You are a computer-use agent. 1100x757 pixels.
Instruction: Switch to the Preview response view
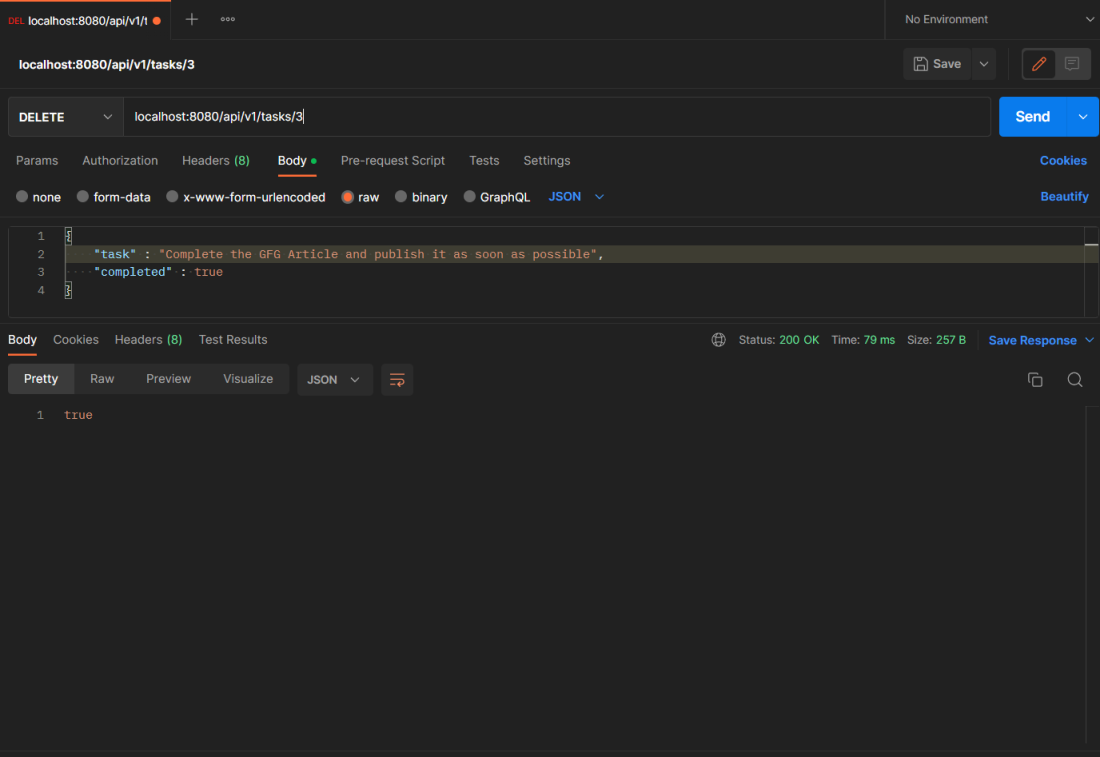[168, 379]
